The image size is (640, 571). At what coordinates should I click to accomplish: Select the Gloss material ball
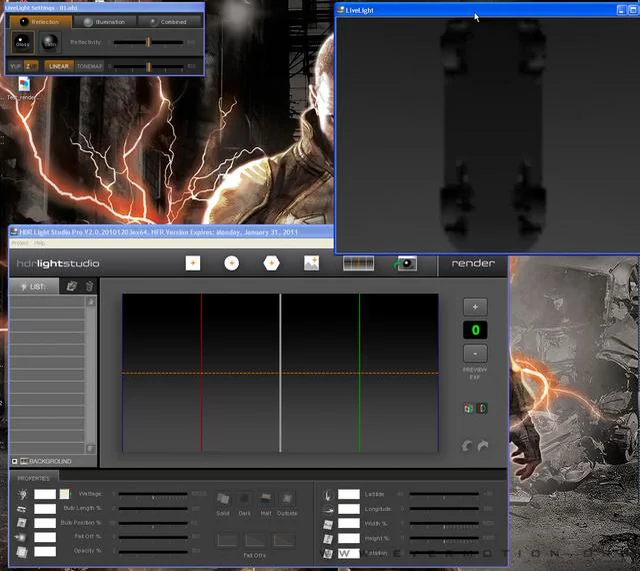pos(22,42)
